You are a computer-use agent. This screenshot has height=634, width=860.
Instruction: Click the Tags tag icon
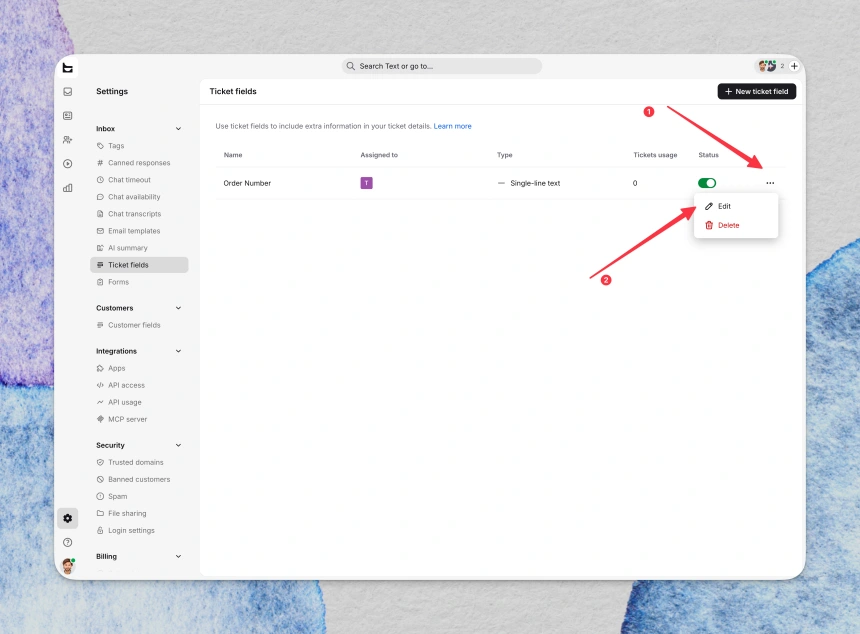[100, 146]
